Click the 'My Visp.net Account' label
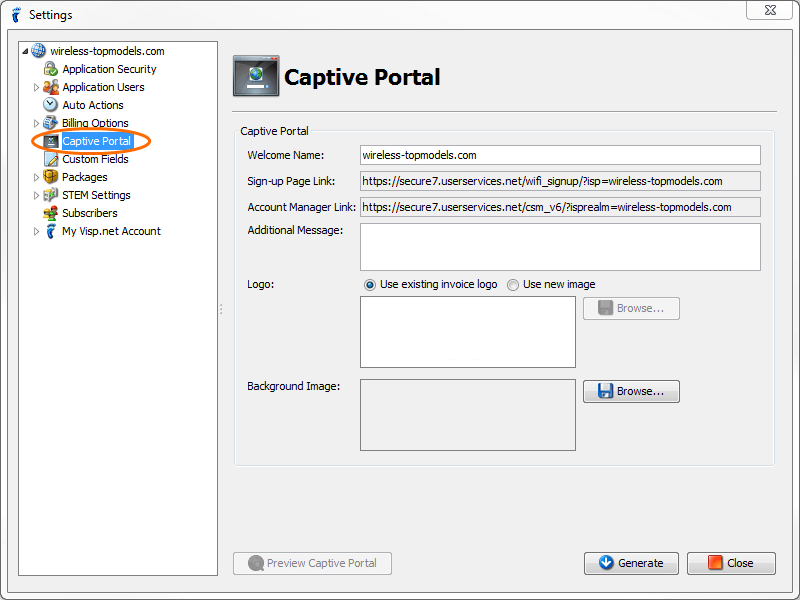800x600 pixels. (111, 231)
